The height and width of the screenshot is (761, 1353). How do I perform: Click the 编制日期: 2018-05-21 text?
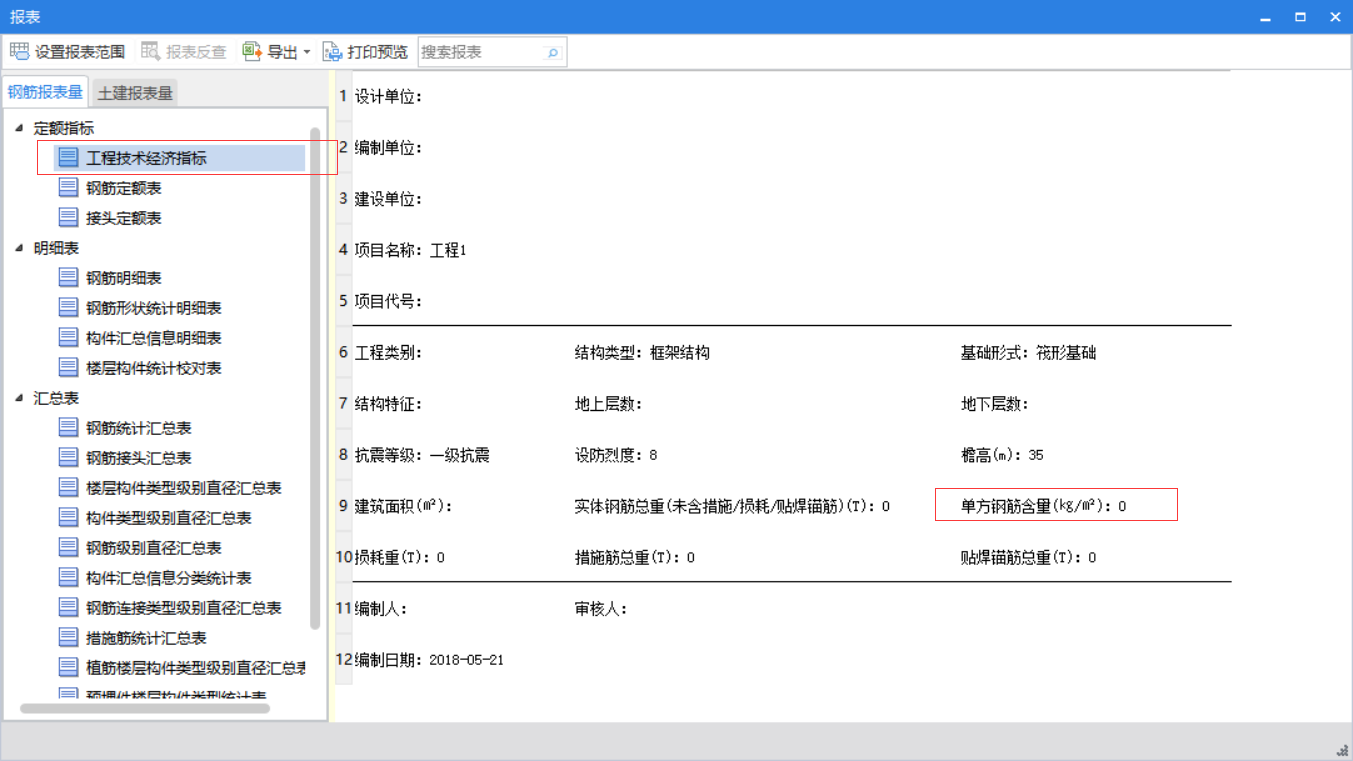430,660
